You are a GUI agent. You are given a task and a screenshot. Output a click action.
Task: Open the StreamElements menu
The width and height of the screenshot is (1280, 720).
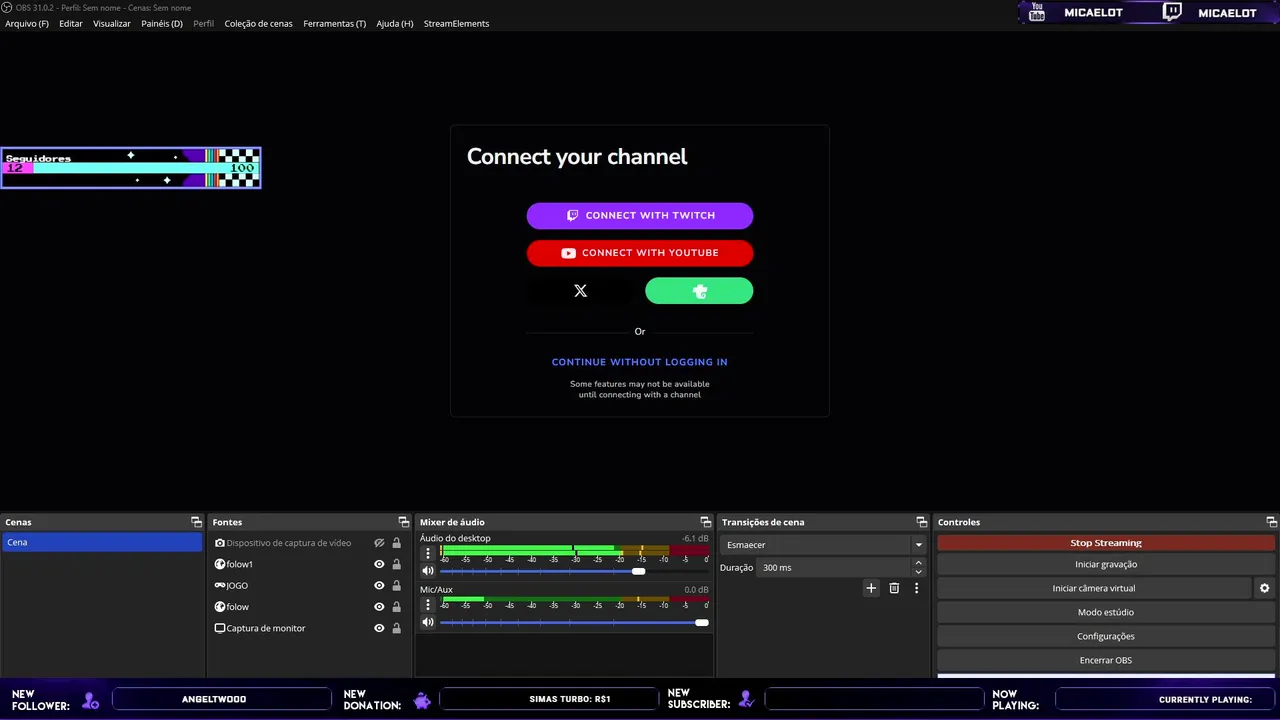point(456,23)
